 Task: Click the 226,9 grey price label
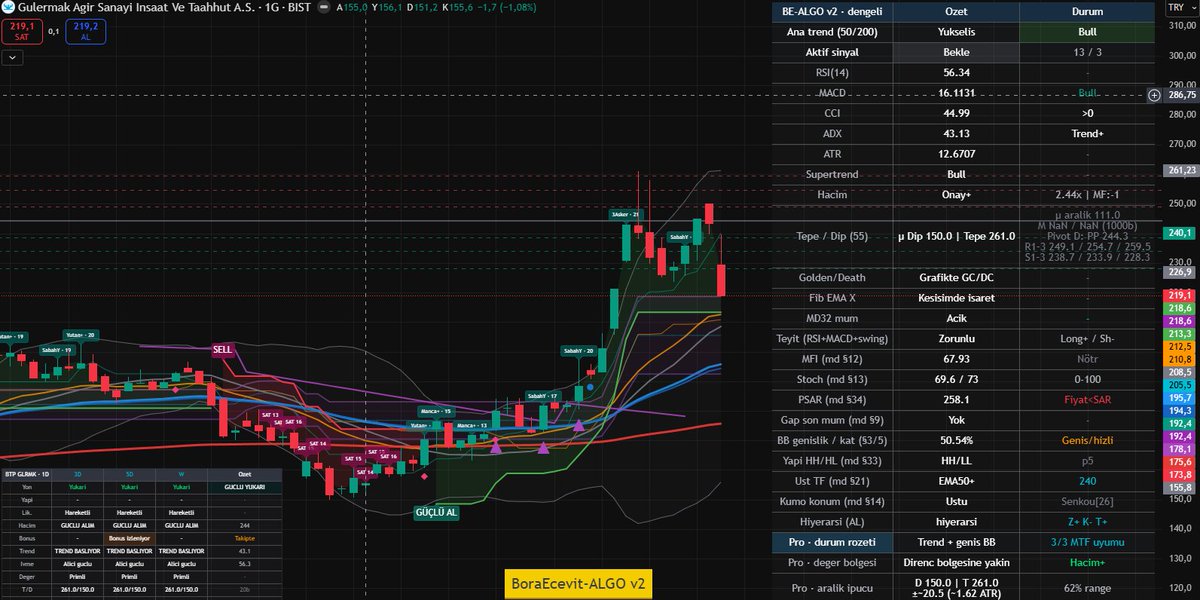click(1181, 272)
